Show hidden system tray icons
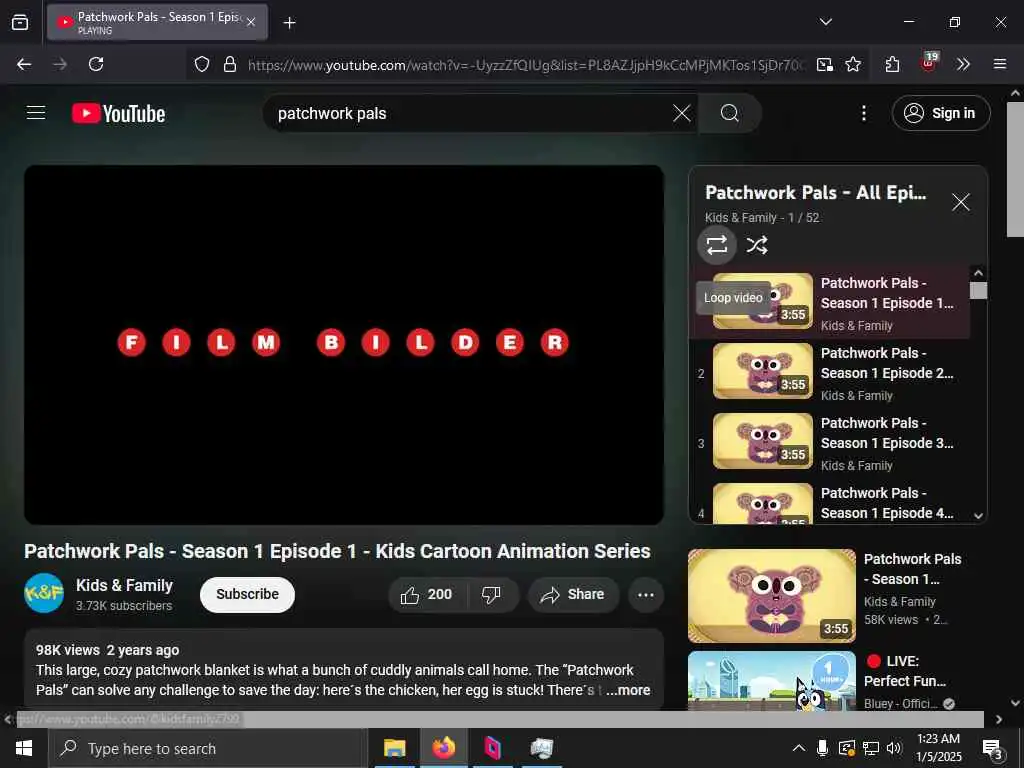 click(799, 748)
